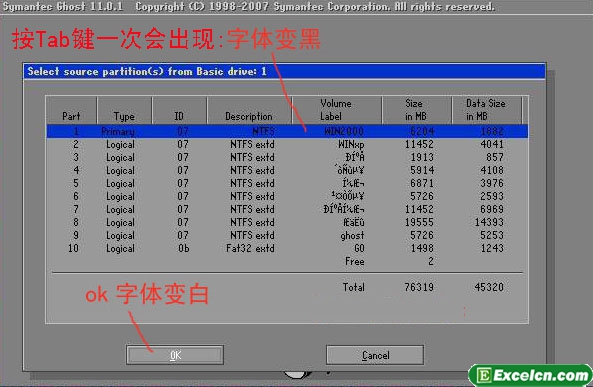Select partition 2 labeled WINxp
Image resolution: width=593 pixels, height=387 pixels.
click(x=287, y=144)
